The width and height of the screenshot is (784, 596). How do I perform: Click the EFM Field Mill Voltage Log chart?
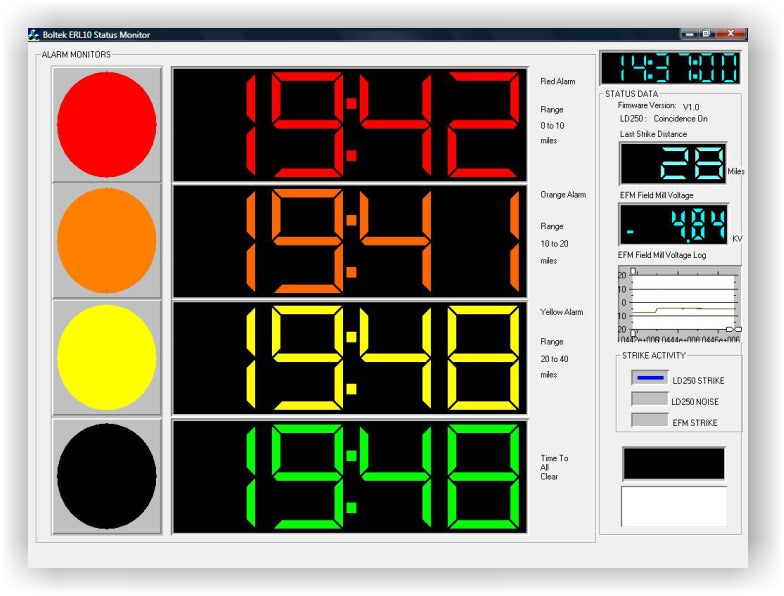tap(679, 300)
